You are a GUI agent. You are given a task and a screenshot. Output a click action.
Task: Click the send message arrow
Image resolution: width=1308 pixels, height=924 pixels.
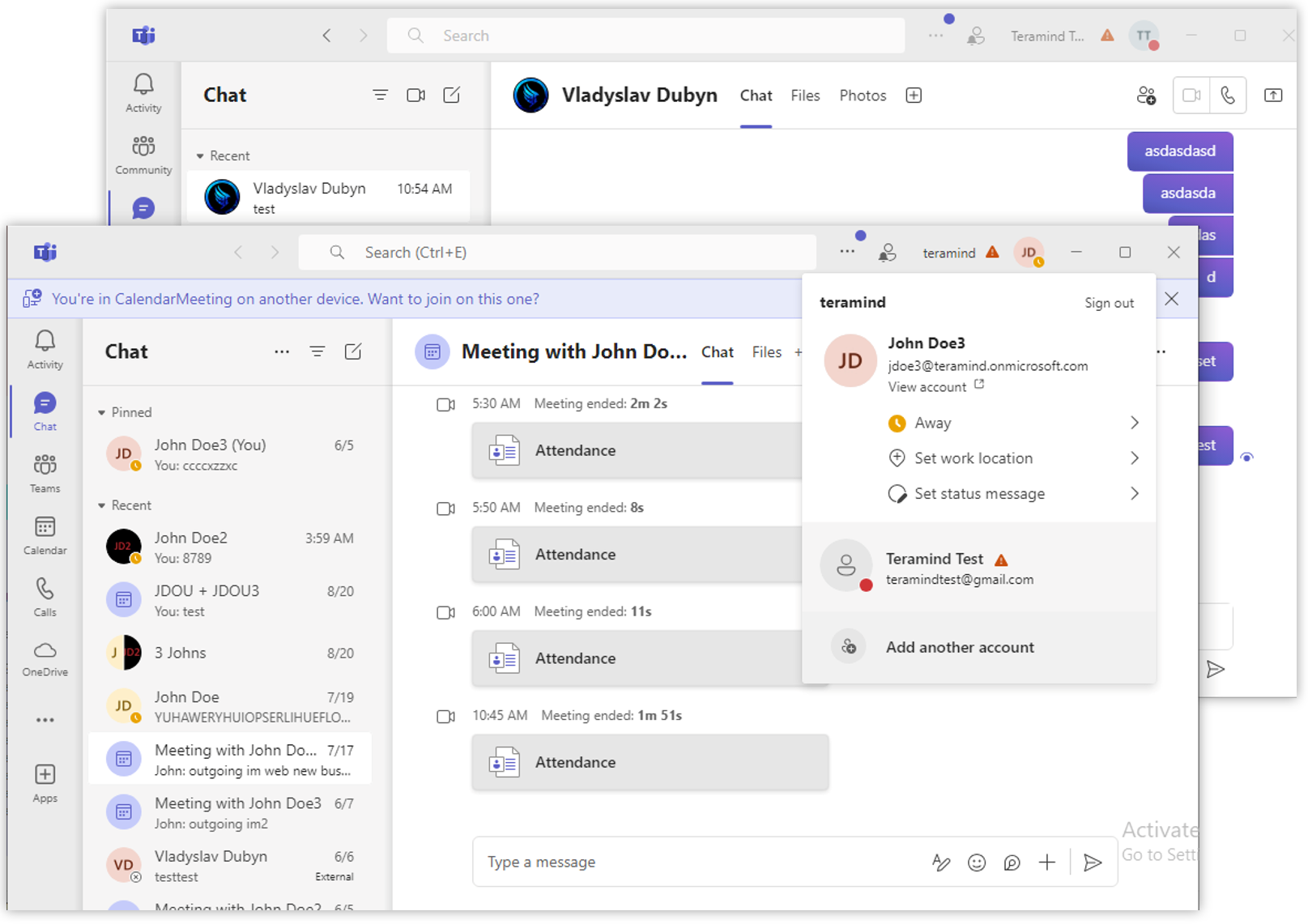(1093, 862)
